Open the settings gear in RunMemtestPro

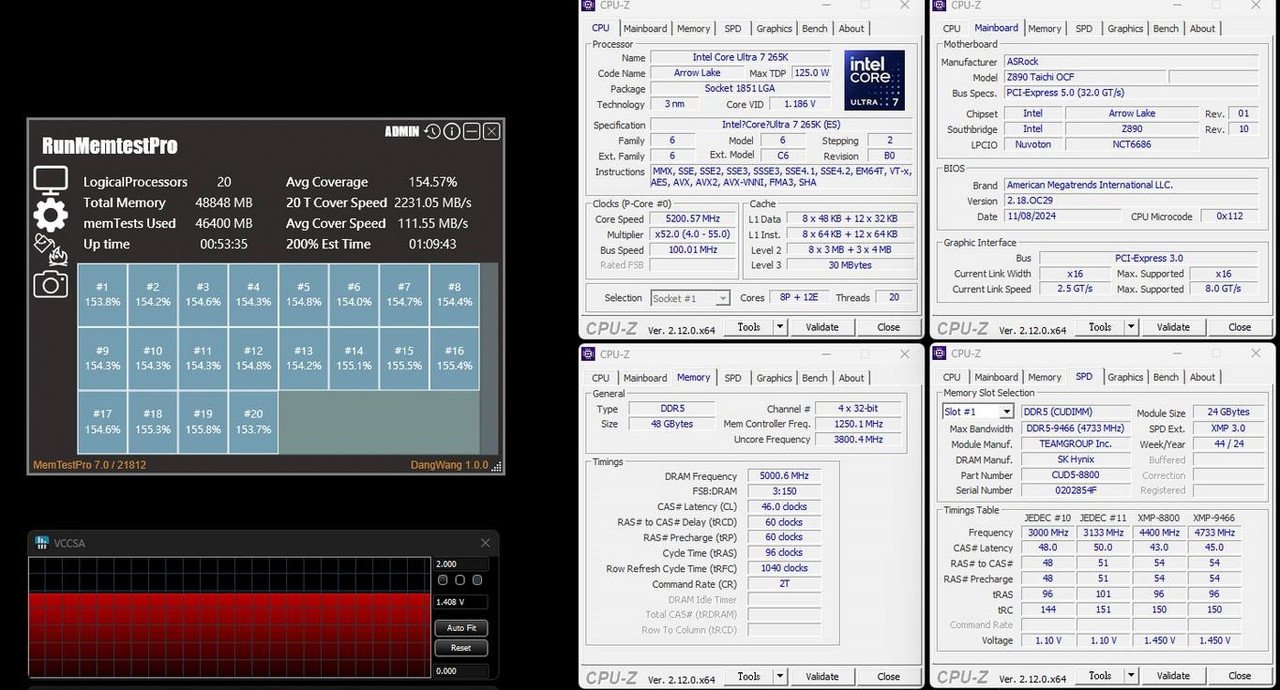[x=50, y=215]
